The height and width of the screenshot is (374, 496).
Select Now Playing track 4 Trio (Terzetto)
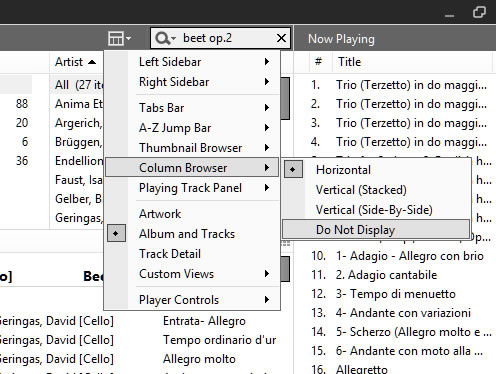coord(399,142)
